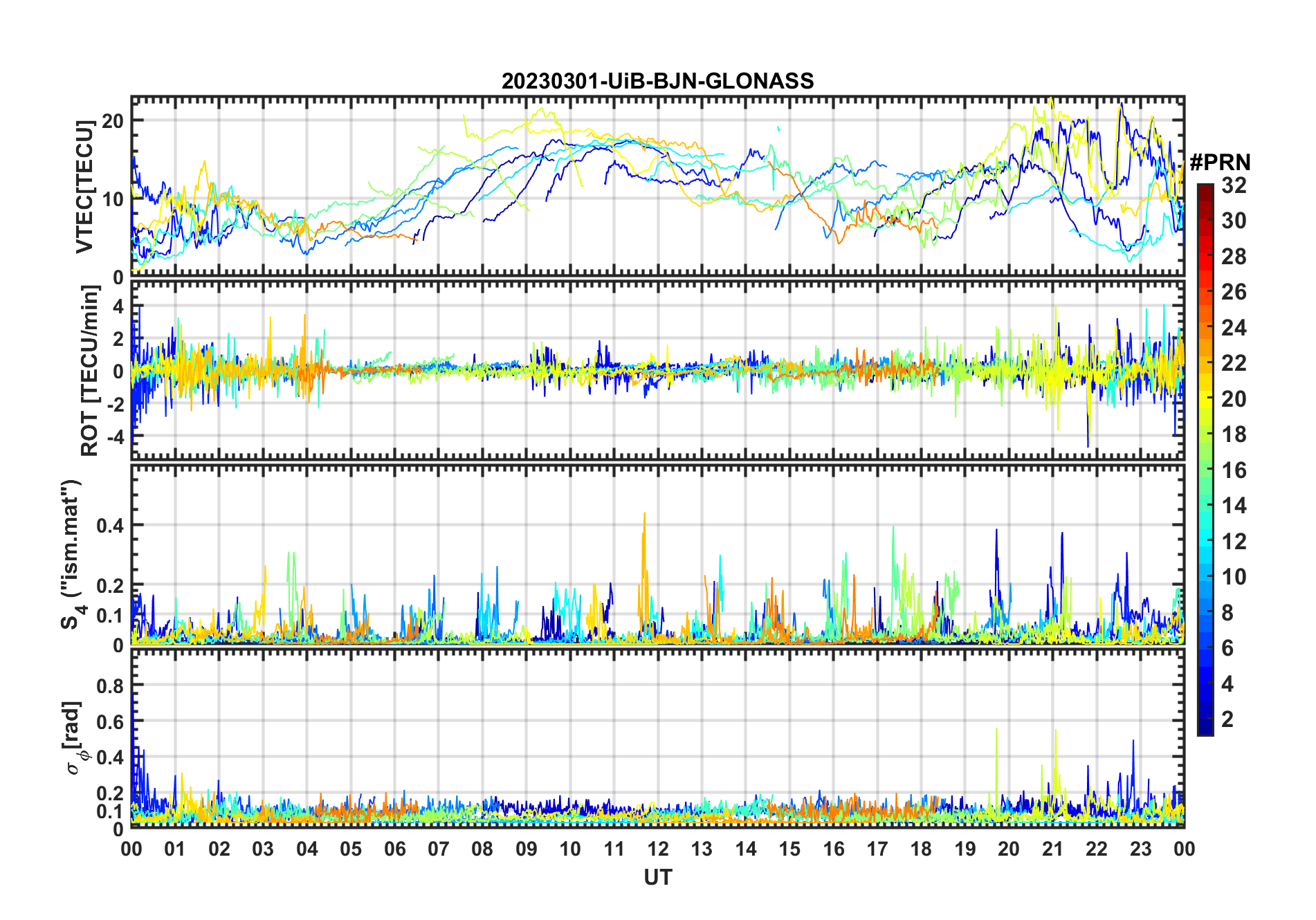The width and height of the screenshot is (1316, 920).
Task: Click the plot title 20230301-UiB-BJN-GLONASS
Action: (x=657, y=82)
